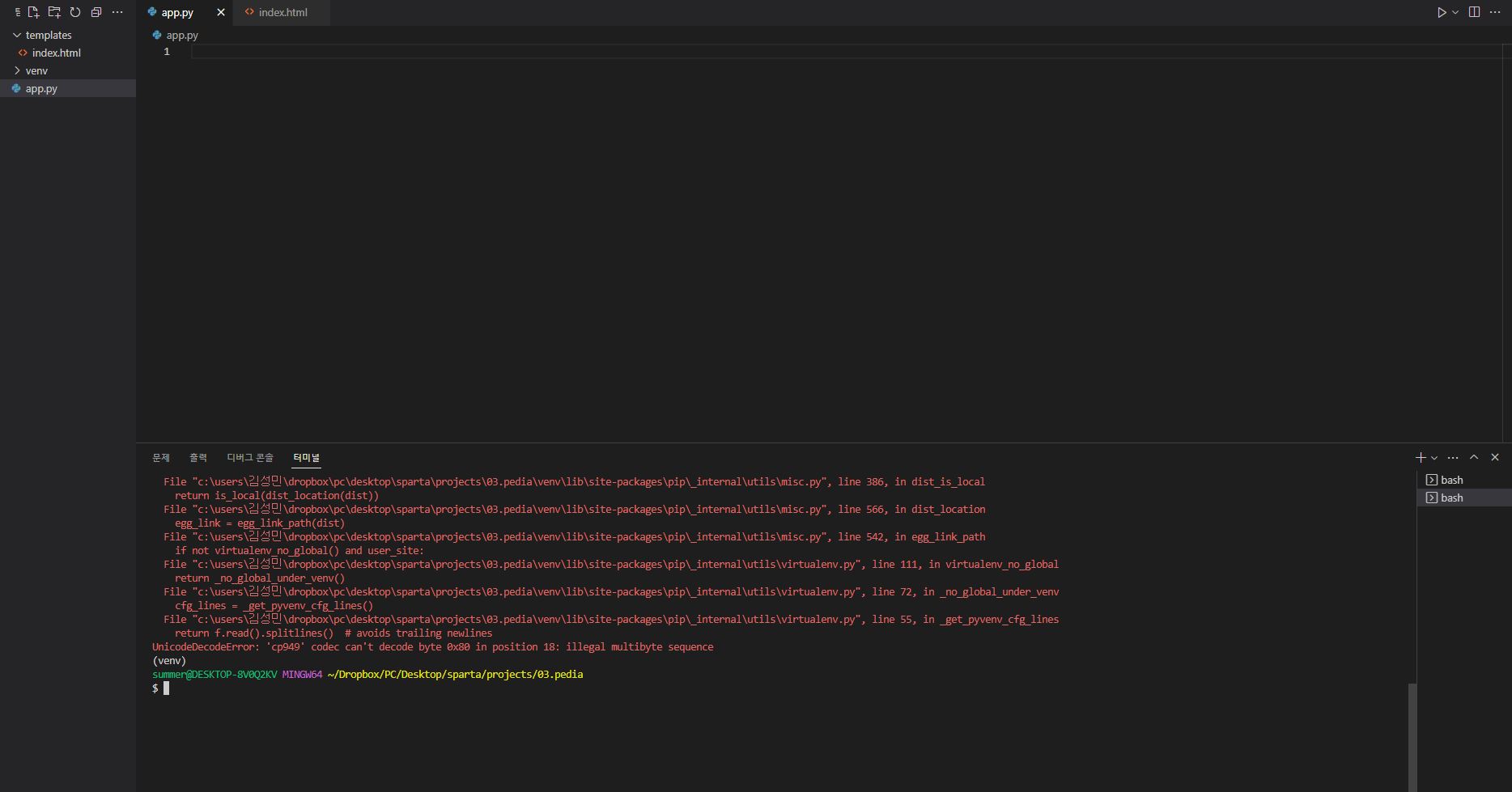
Task: Maximize the terminal panel size
Action: tap(1474, 457)
